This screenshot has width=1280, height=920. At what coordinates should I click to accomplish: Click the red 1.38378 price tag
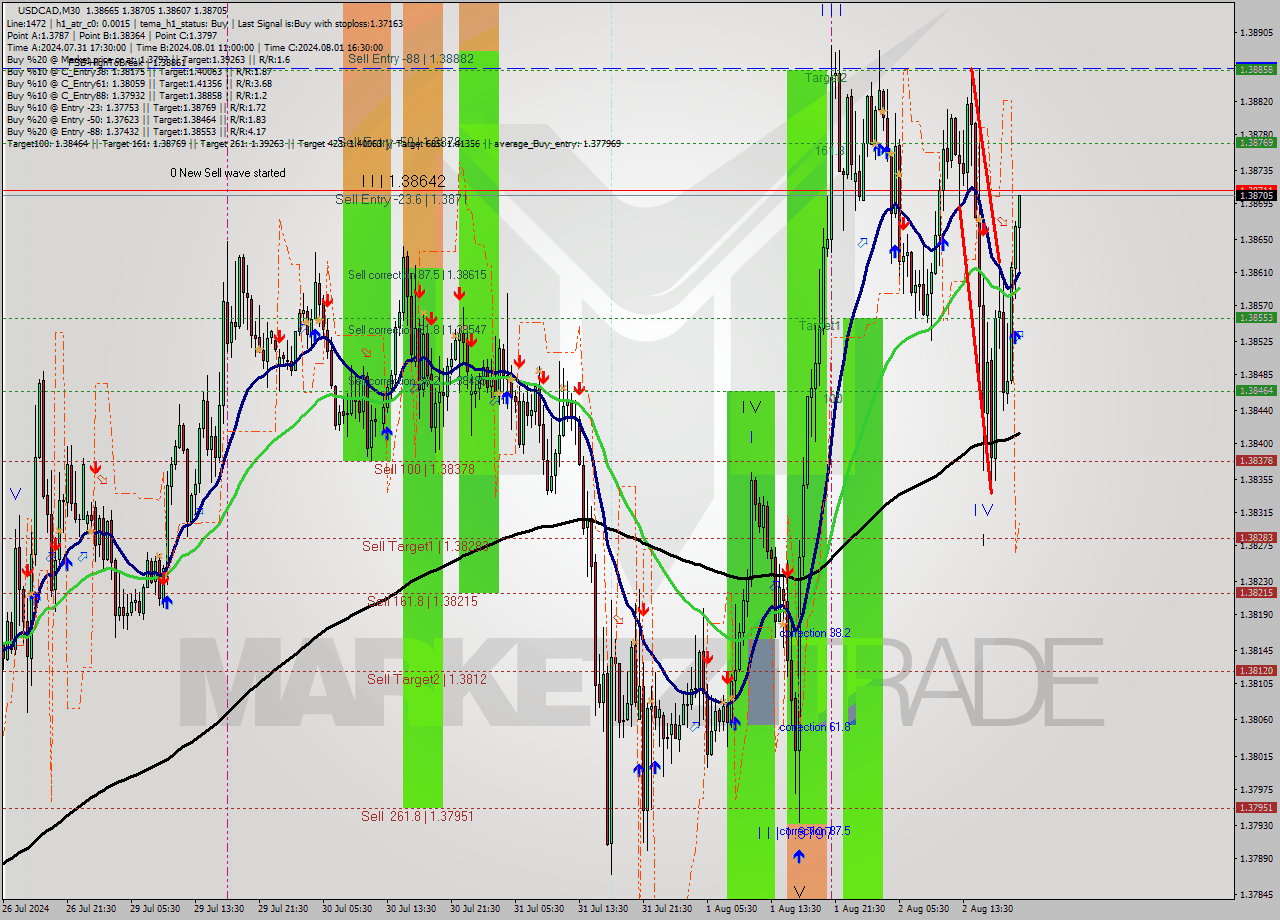1256,461
